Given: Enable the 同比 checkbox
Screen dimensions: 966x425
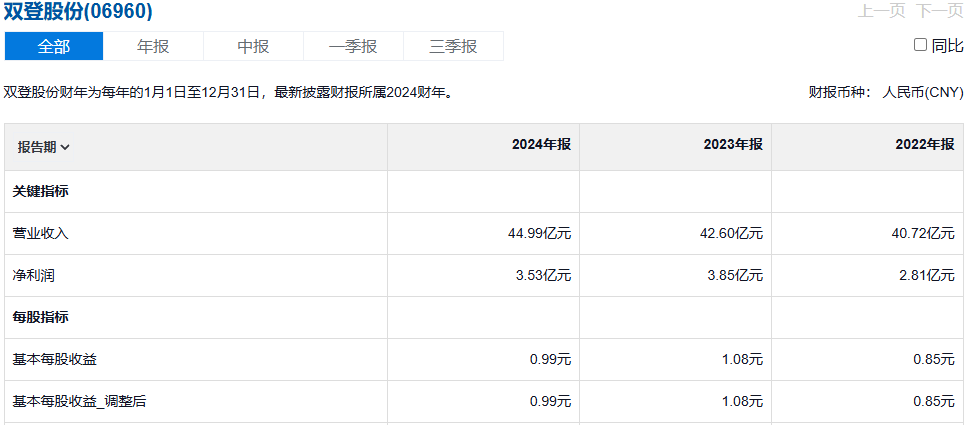Looking at the screenshot, I should click(920, 45).
